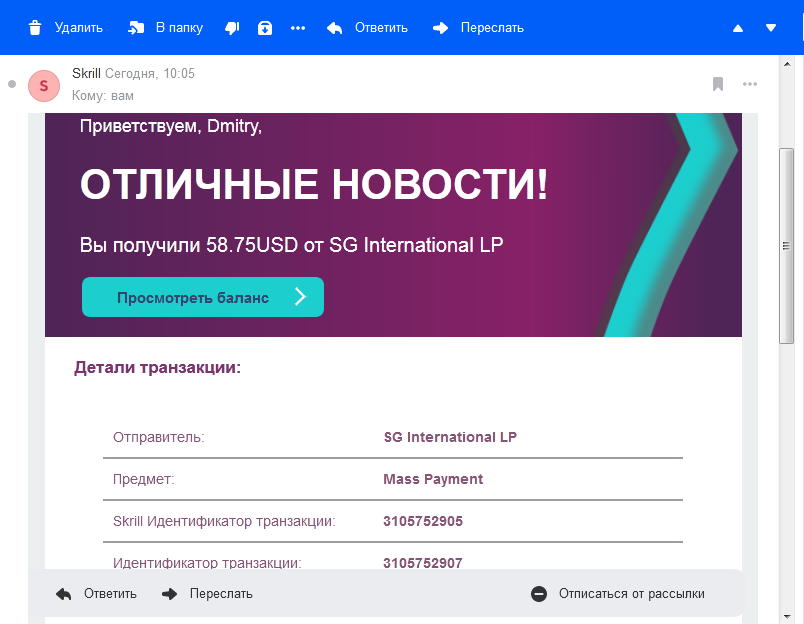The height and width of the screenshot is (624, 804).
Task: Click the text about 58.75USD received
Action: tap(291, 245)
